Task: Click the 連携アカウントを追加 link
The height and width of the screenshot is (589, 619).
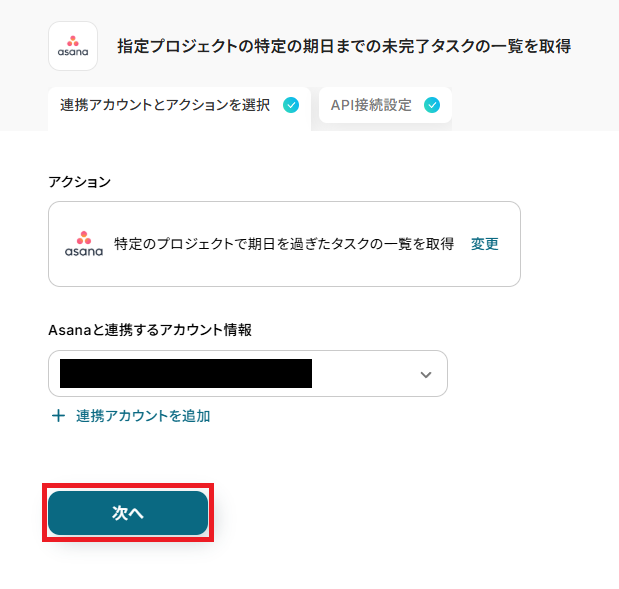Action: (x=143, y=416)
